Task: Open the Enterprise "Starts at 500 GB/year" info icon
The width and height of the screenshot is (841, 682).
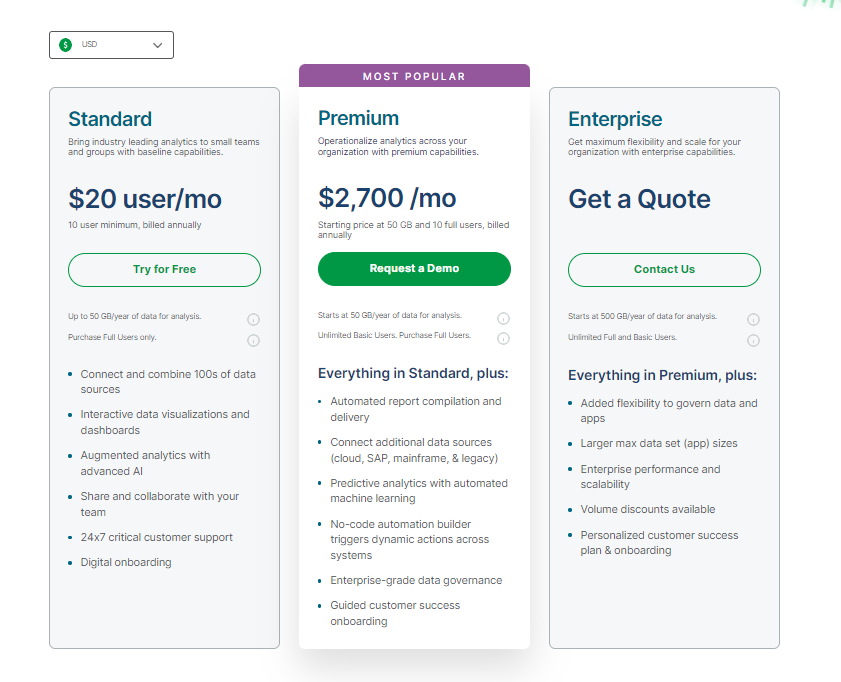Action: pyautogui.click(x=753, y=317)
